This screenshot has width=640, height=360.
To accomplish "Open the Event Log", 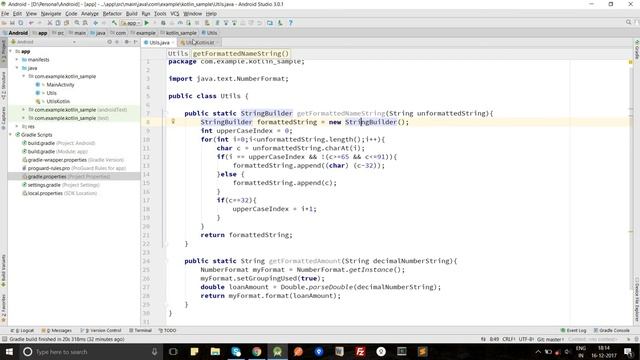I will coord(574,330).
